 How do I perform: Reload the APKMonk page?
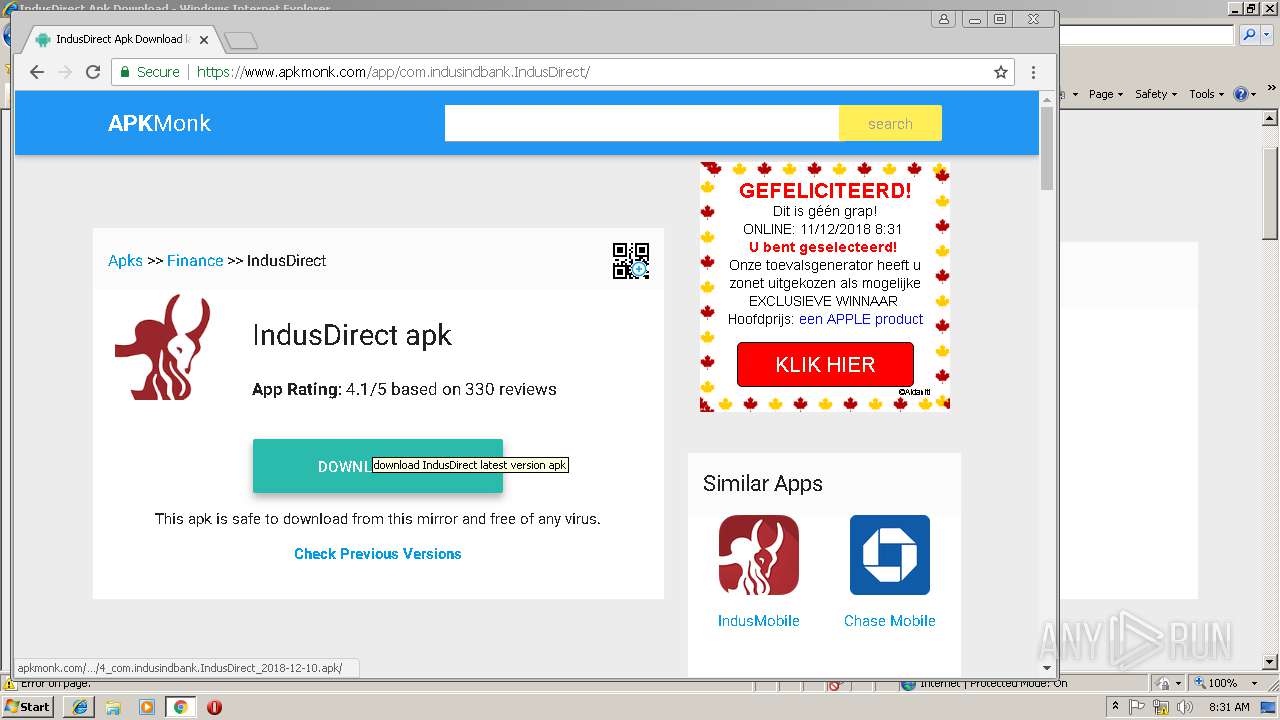tap(93, 72)
